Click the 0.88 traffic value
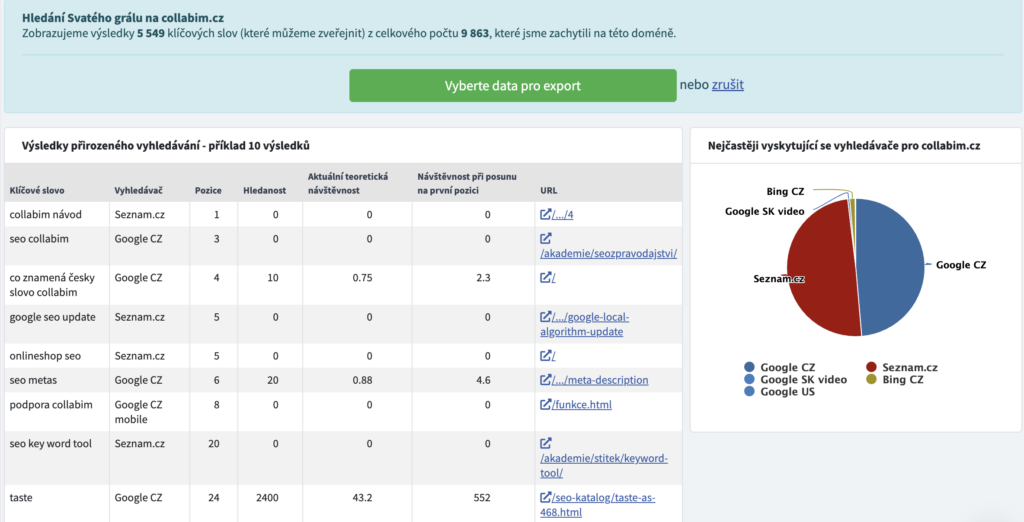The height and width of the screenshot is (522, 1024). click(x=362, y=380)
